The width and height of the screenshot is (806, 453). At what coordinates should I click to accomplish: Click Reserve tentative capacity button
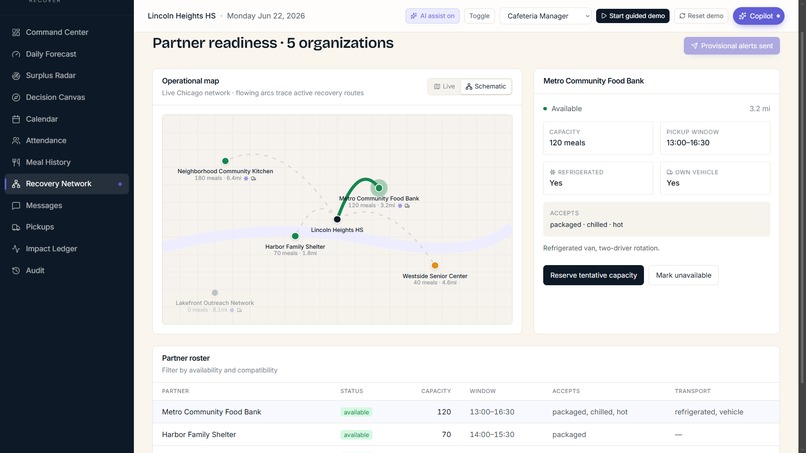[x=593, y=275]
